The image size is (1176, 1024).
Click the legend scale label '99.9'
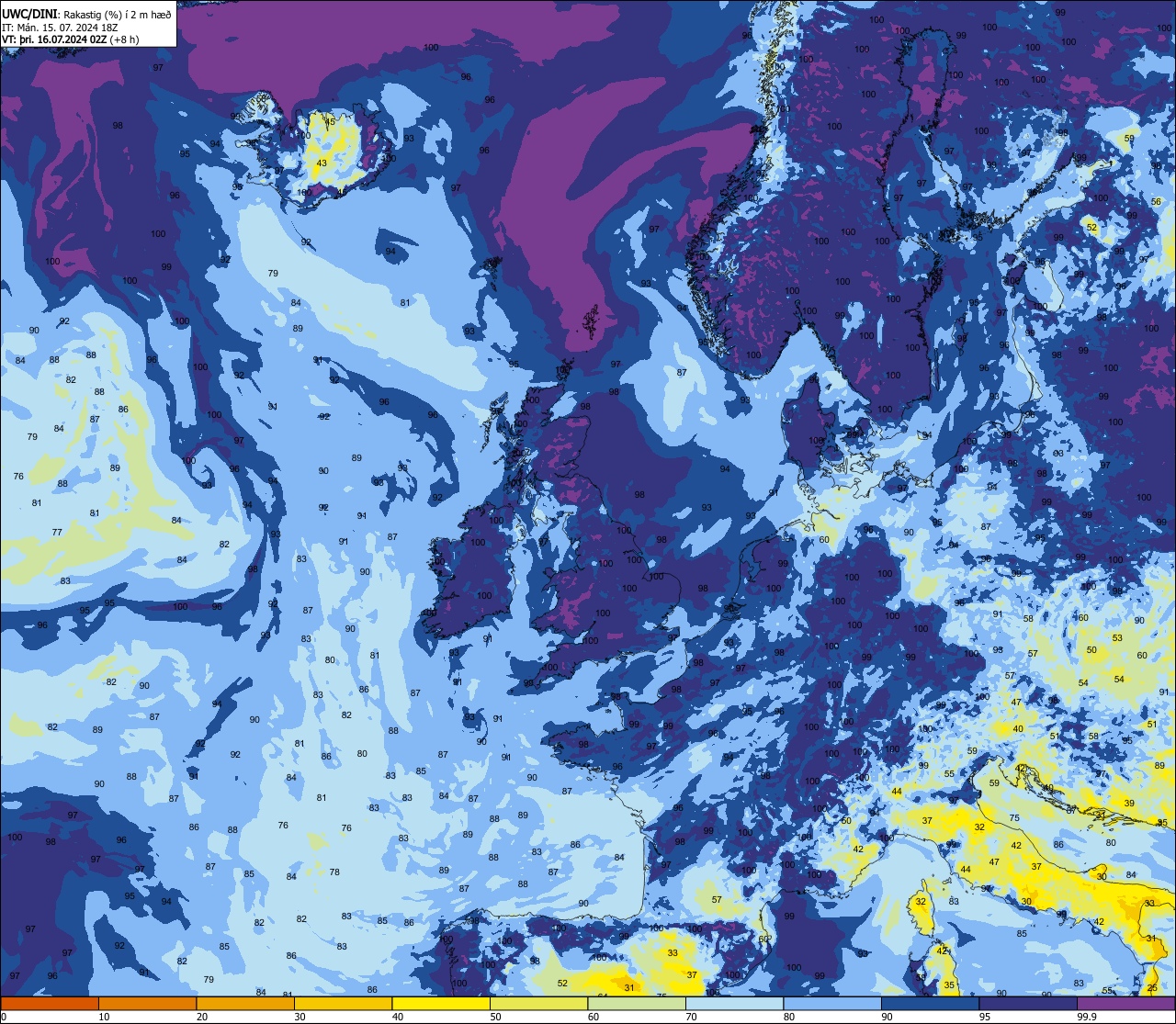pyautogui.click(x=1087, y=1017)
